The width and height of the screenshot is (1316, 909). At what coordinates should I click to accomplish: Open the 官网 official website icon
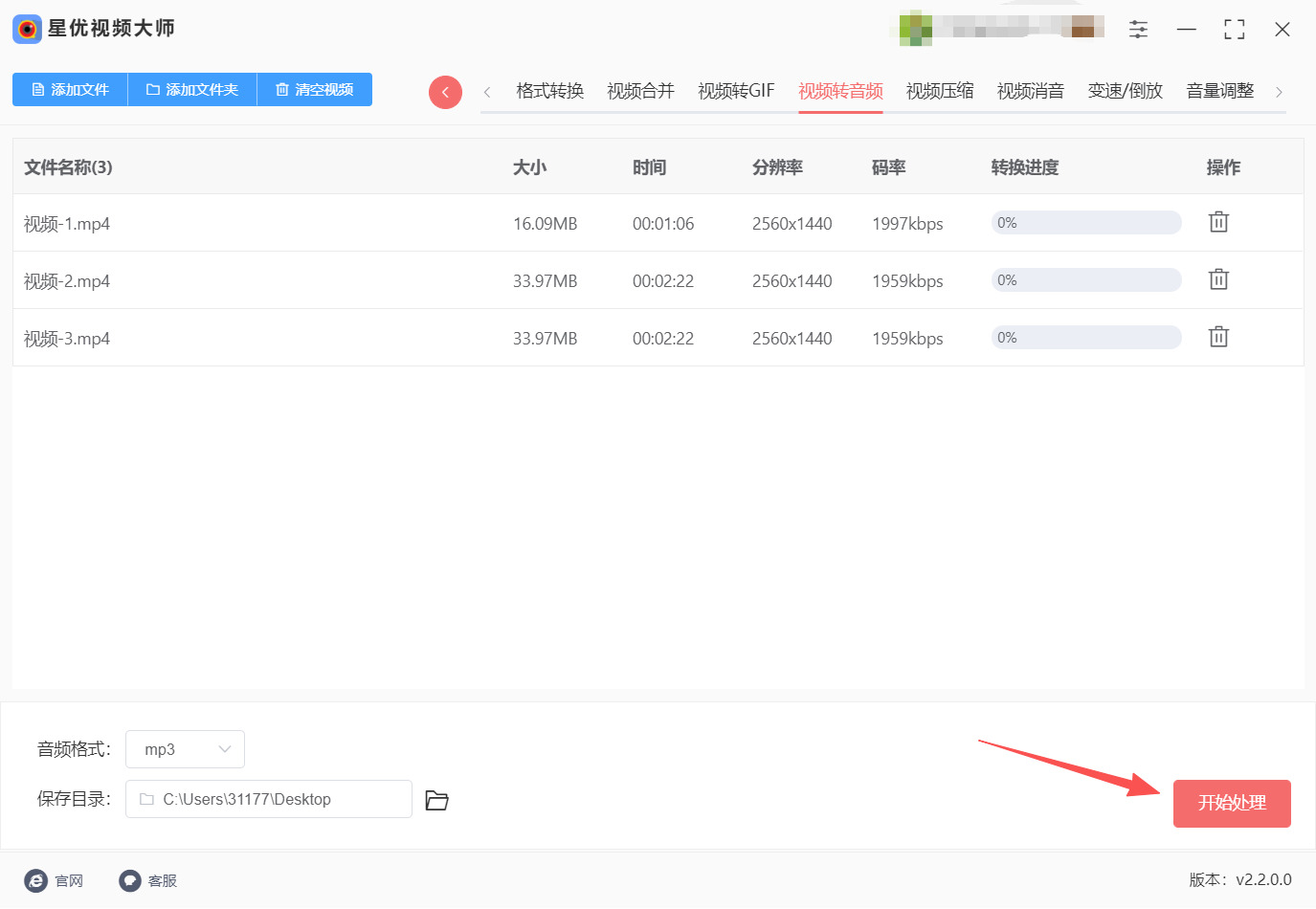pyautogui.click(x=35, y=880)
